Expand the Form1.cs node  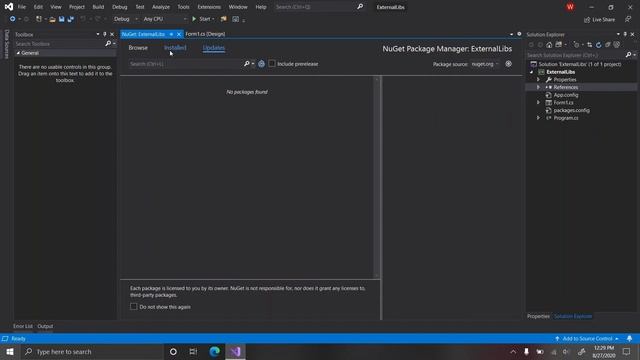tap(538, 102)
